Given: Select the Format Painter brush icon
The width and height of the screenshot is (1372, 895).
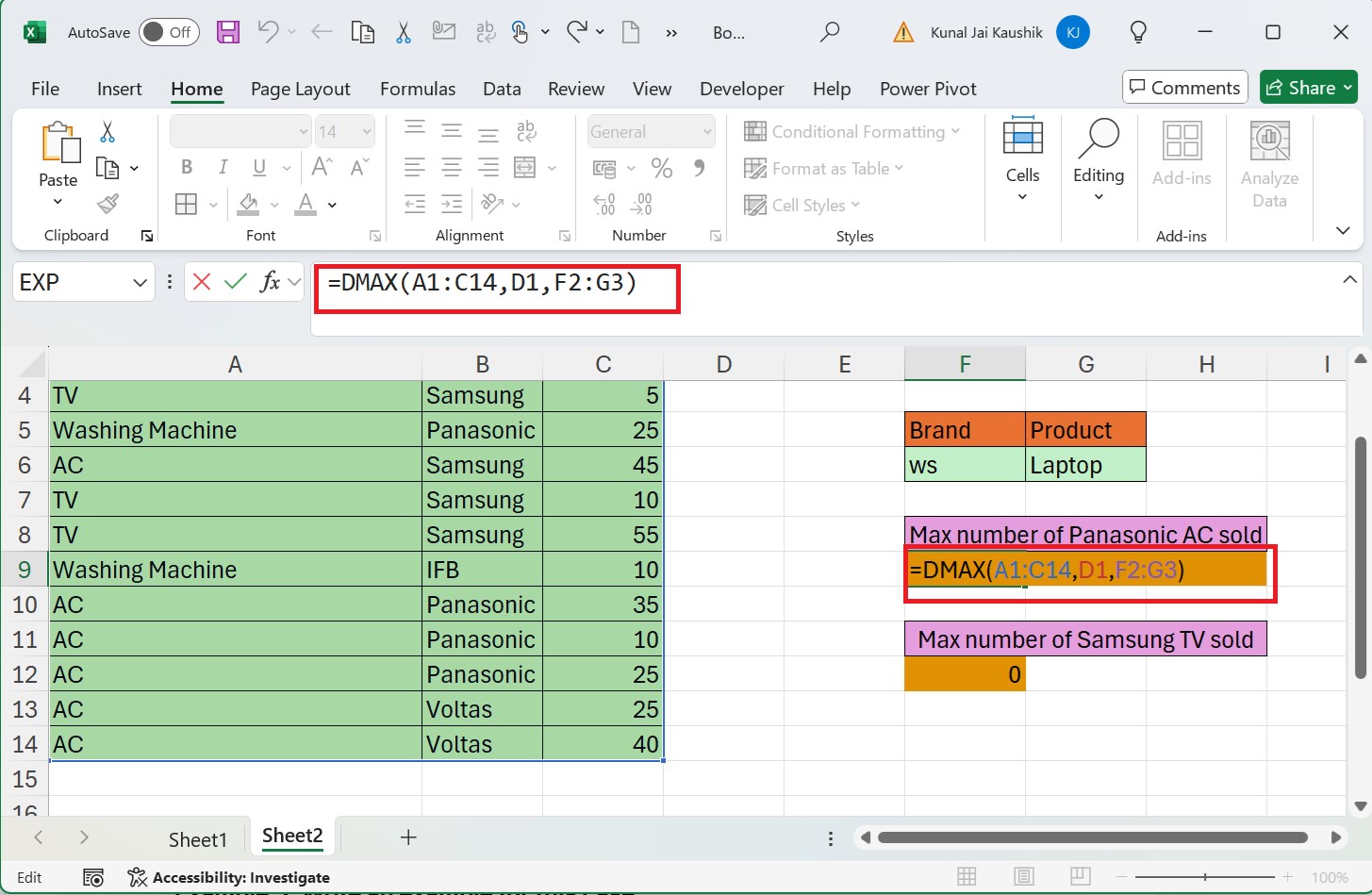Looking at the screenshot, I should pyautogui.click(x=107, y=204).
